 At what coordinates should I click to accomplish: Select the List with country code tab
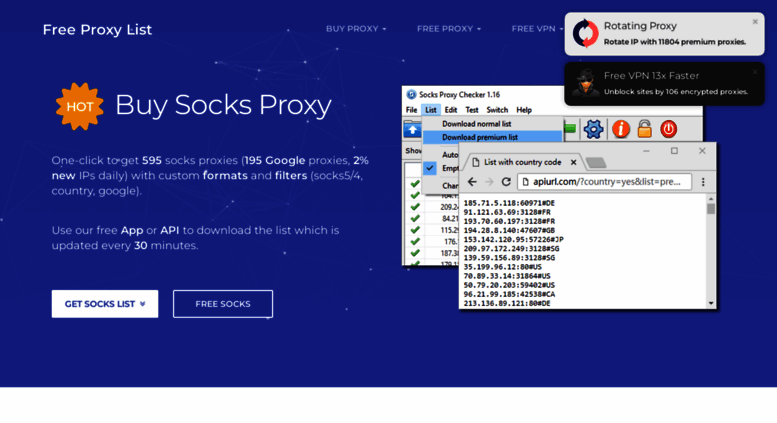522,162
